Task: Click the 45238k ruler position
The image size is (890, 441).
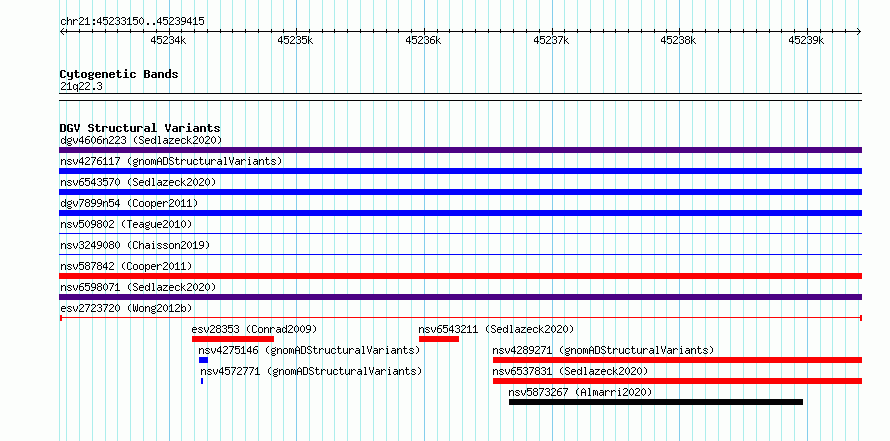Action: pyautogui.click(x=678, y=40)
